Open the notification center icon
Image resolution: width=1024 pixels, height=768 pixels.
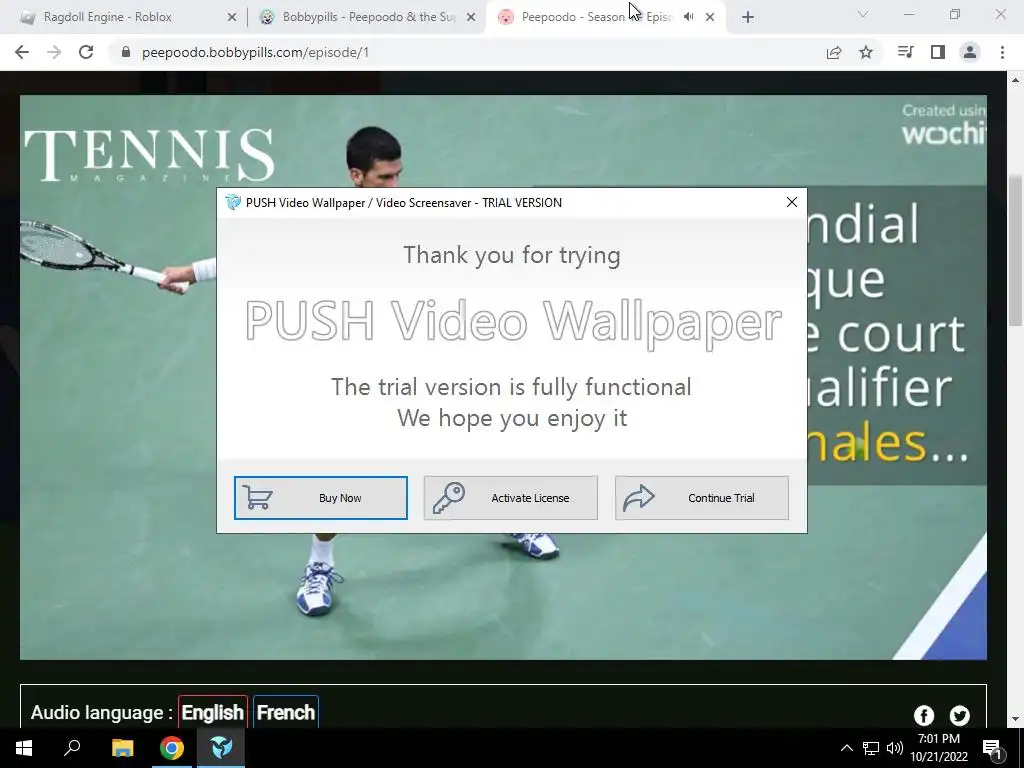tap(992, 748)
